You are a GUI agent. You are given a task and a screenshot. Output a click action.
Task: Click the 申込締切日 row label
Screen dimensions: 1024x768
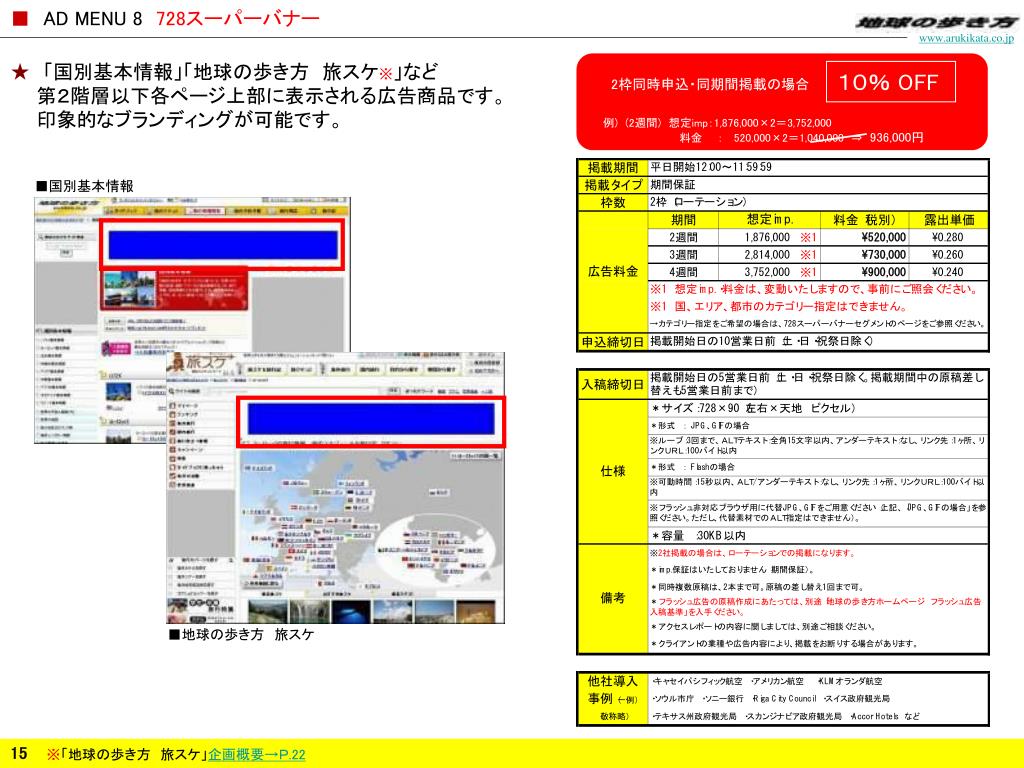tap(613, 342)
